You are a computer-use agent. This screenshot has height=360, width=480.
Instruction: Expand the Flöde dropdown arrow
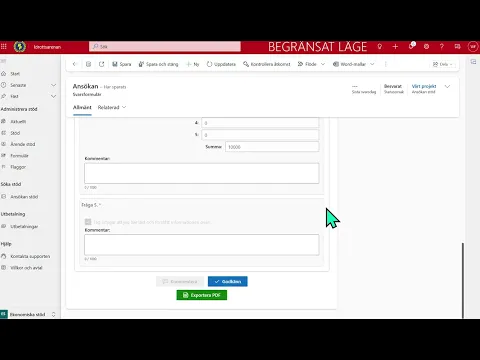[x=323, y=64]
